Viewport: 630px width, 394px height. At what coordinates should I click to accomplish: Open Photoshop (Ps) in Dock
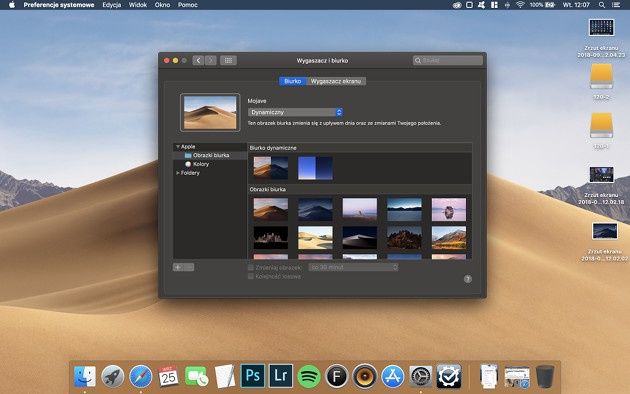(x=252, y=376)
